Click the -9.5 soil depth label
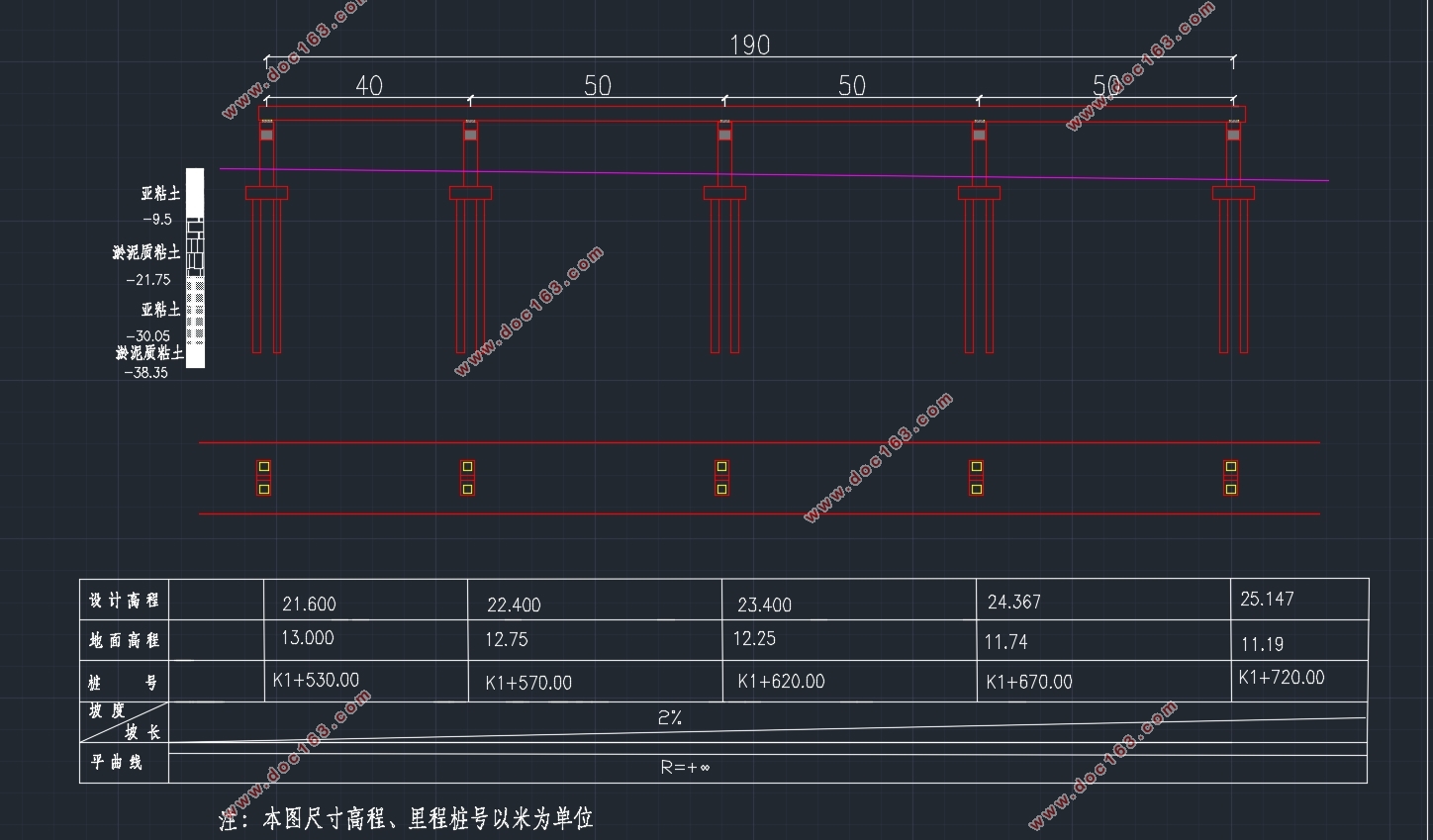This screenshot has width=1433, height=840. [x=157, y=220]
